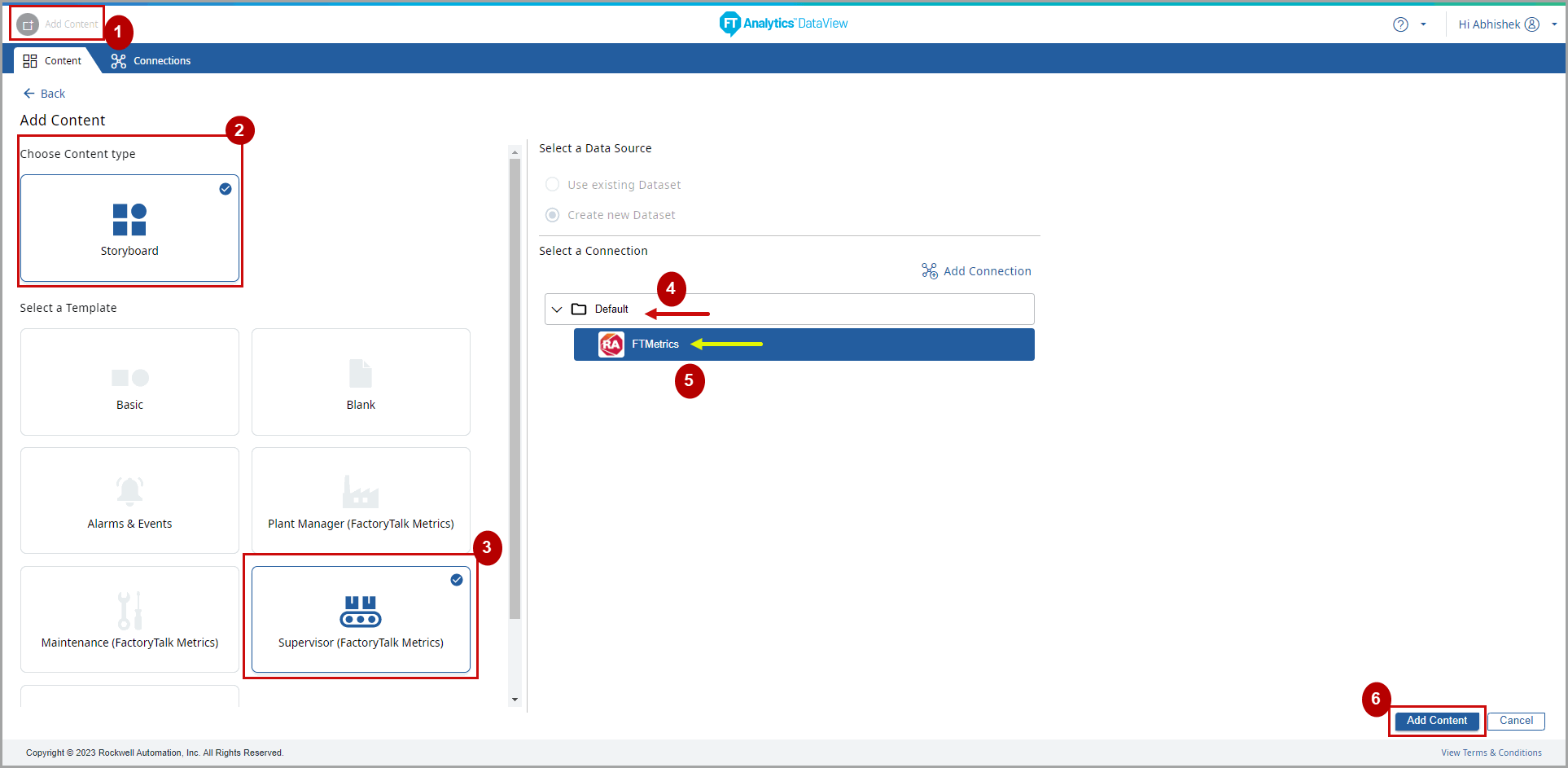The width and height of the screenshot is (1568, 768).
Task: Click the Cancel button
Action: pos(1516,721)
